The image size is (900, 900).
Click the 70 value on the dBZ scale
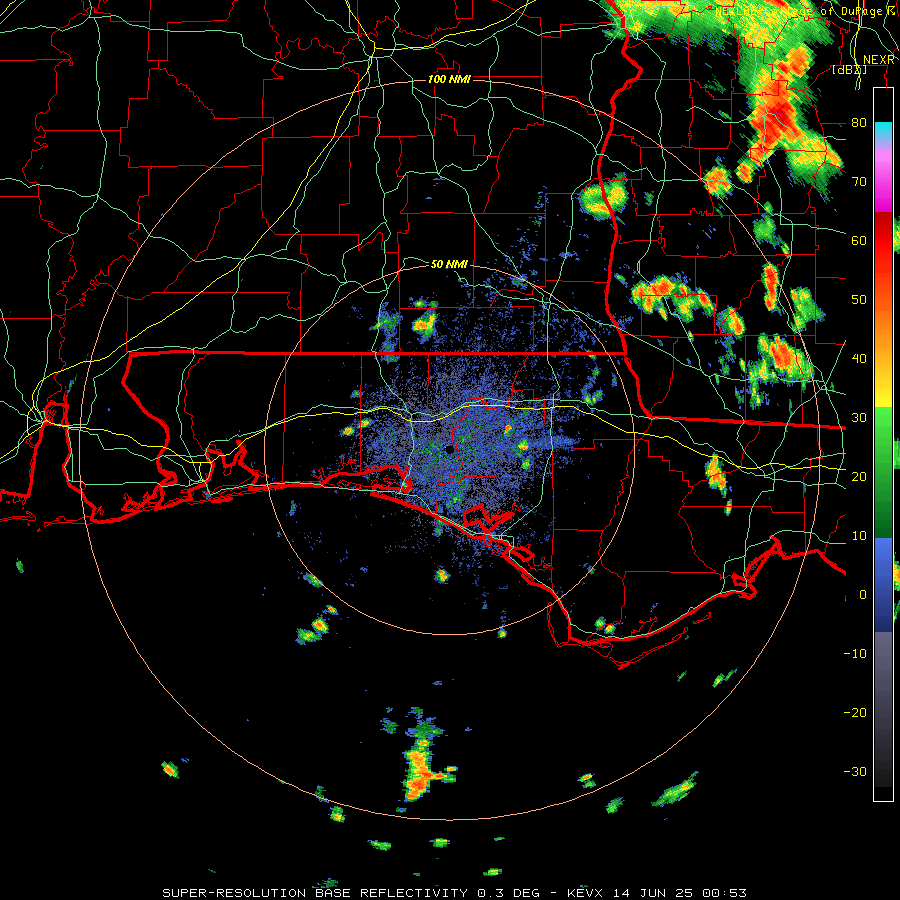coord(859,182)
